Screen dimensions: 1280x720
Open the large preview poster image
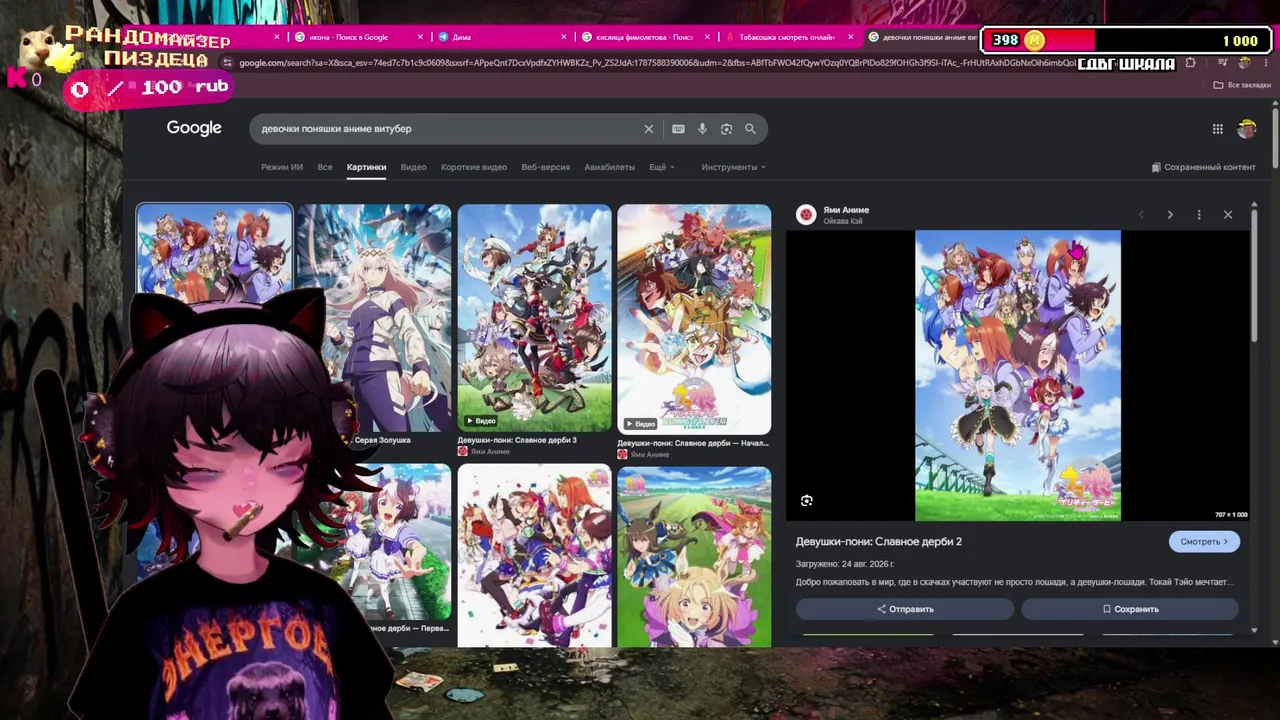1018,376
